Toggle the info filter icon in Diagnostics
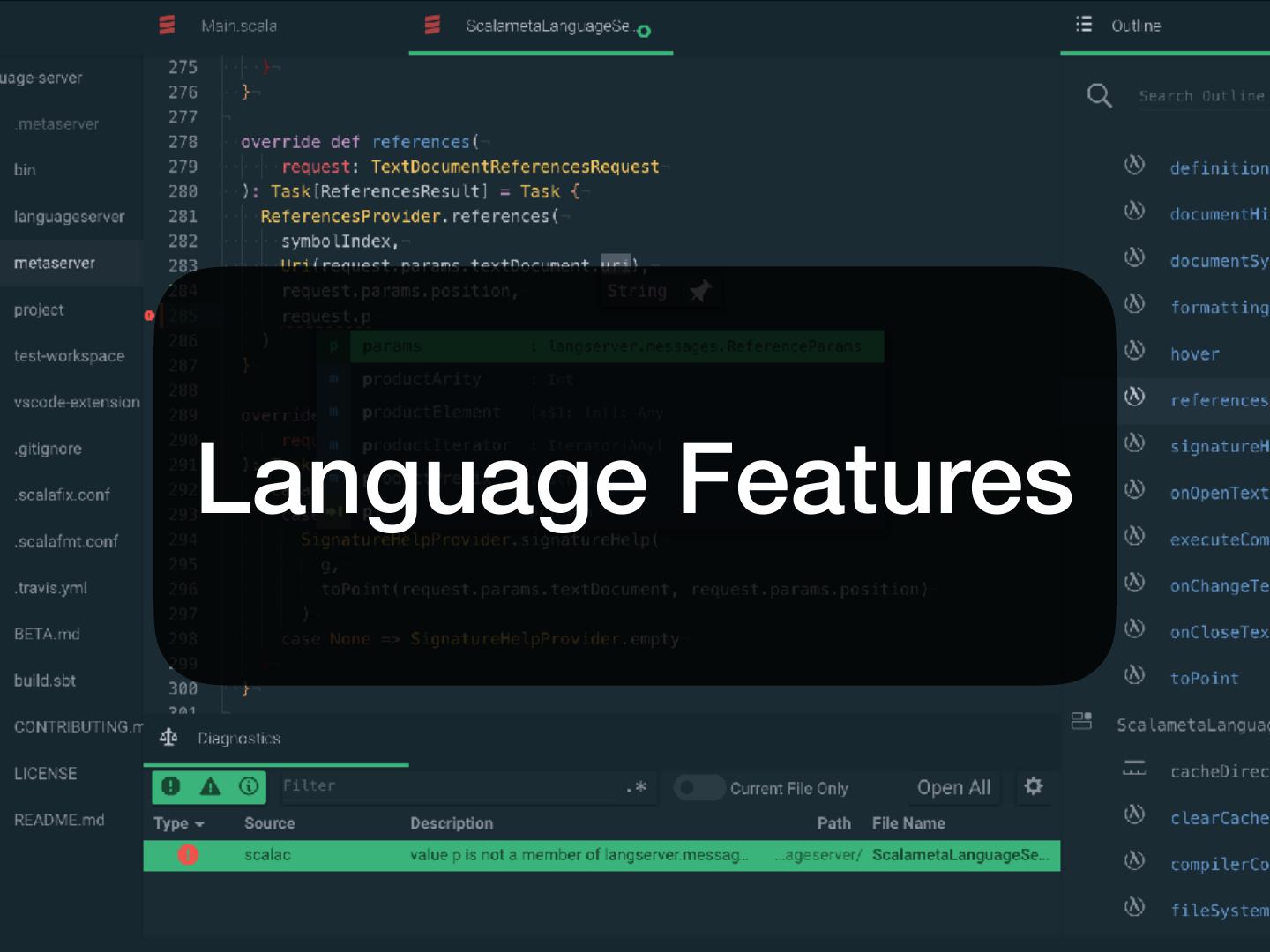 tap(249, 786)
